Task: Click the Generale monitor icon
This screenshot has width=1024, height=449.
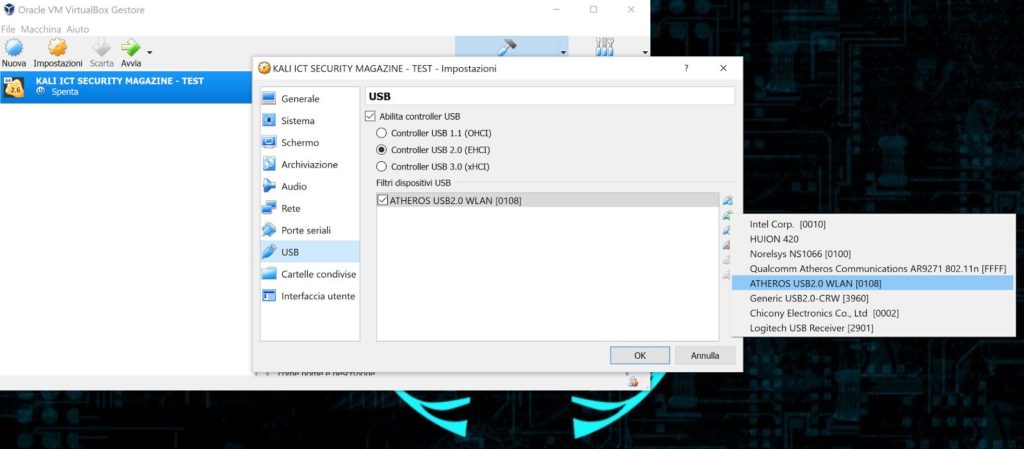Action: pyautogui.click(x=269, y=99)
